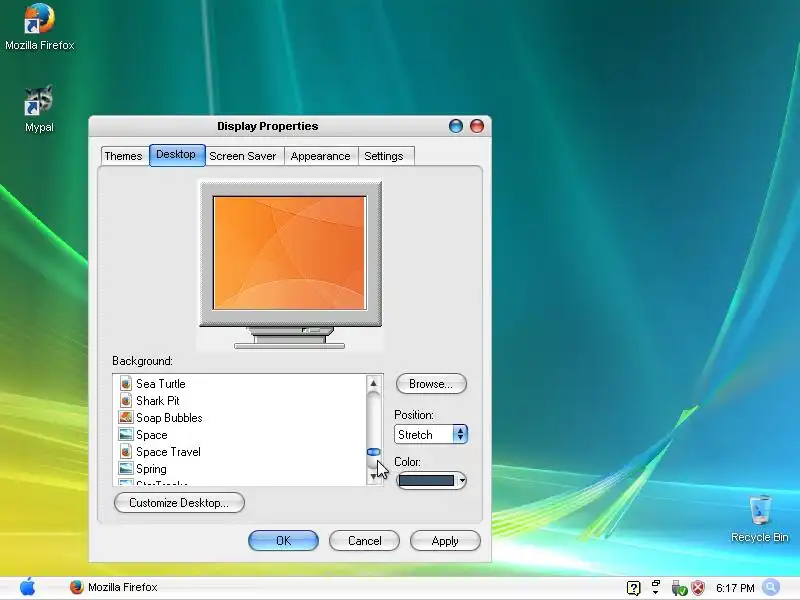Click the Spring image file icon
This screenshot has width=800, height=600.
[126, 468]
